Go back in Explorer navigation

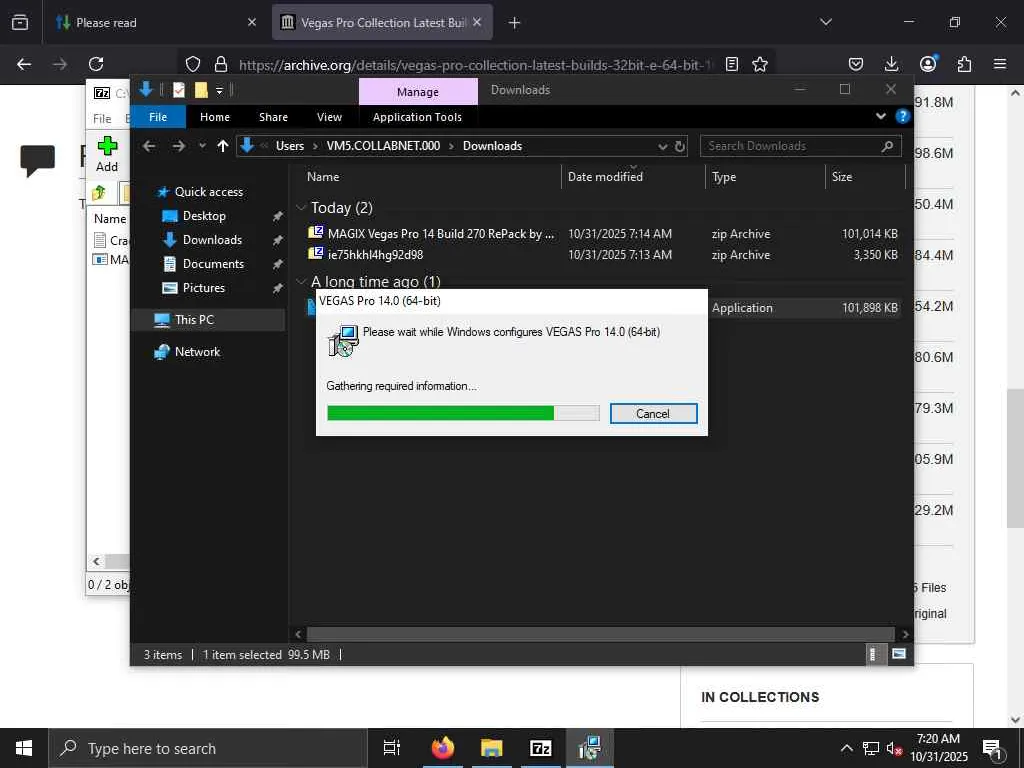pos(149,146)
